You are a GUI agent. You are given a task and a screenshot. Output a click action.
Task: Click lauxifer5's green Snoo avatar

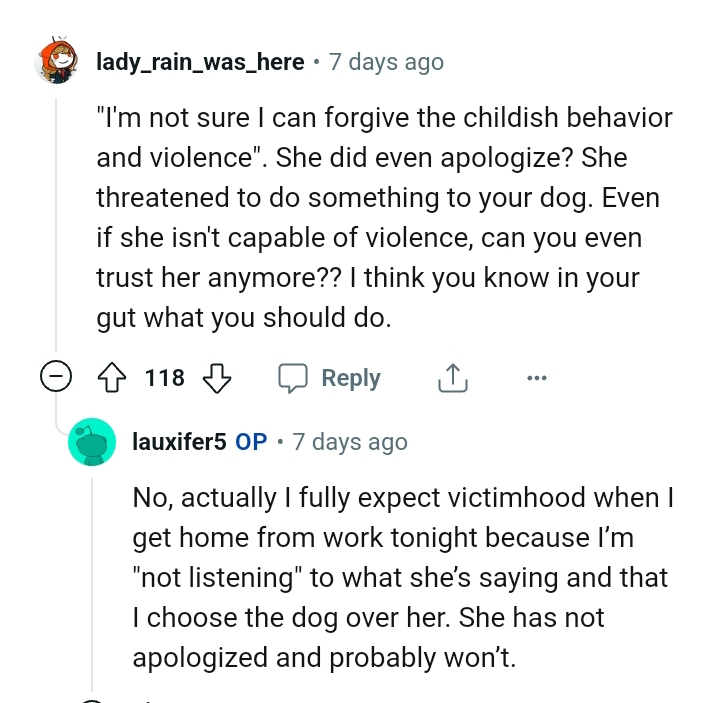click(x=91, y=442)
